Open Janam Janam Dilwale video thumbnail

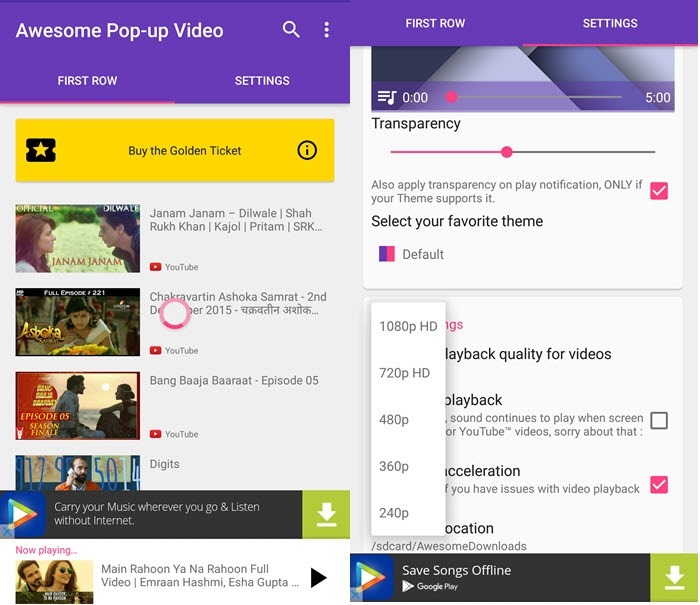78,238
